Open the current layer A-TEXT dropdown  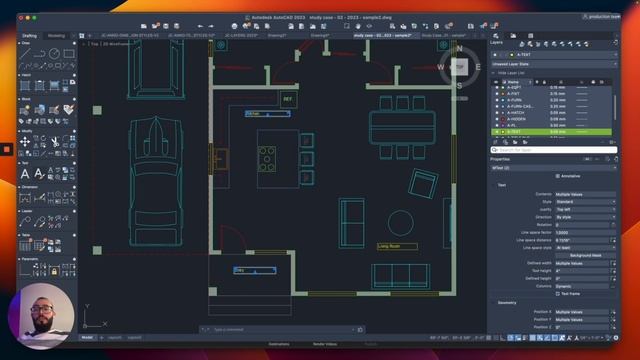tap(554, 54)
